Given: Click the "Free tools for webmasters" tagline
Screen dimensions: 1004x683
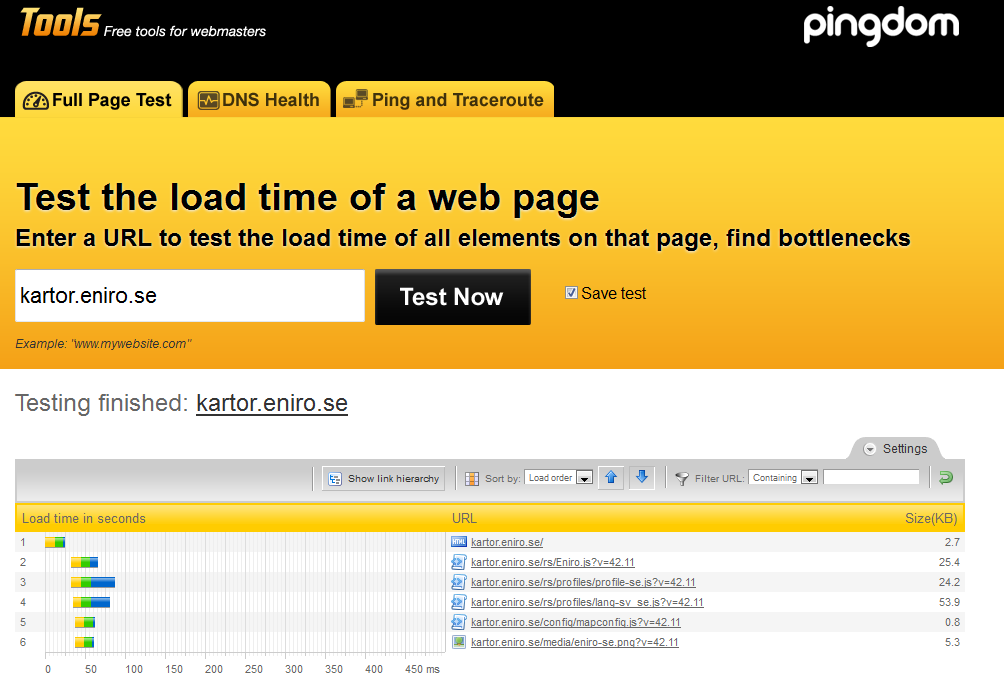Looking at the screenshot, I should click(184, 31).
